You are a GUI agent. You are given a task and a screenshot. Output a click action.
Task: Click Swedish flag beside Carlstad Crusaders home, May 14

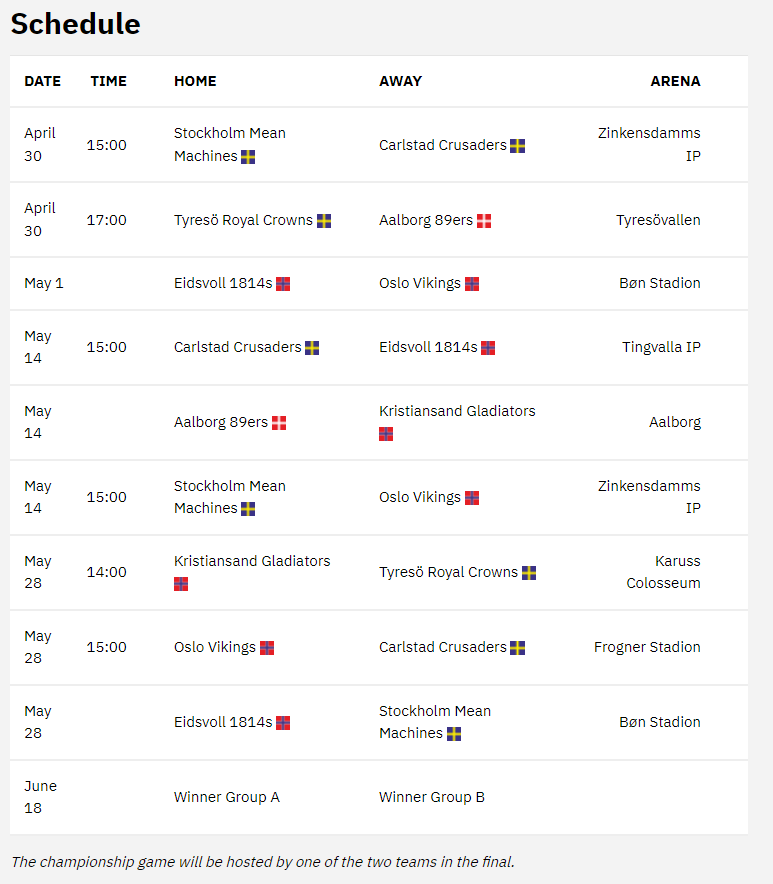[312, 348]
